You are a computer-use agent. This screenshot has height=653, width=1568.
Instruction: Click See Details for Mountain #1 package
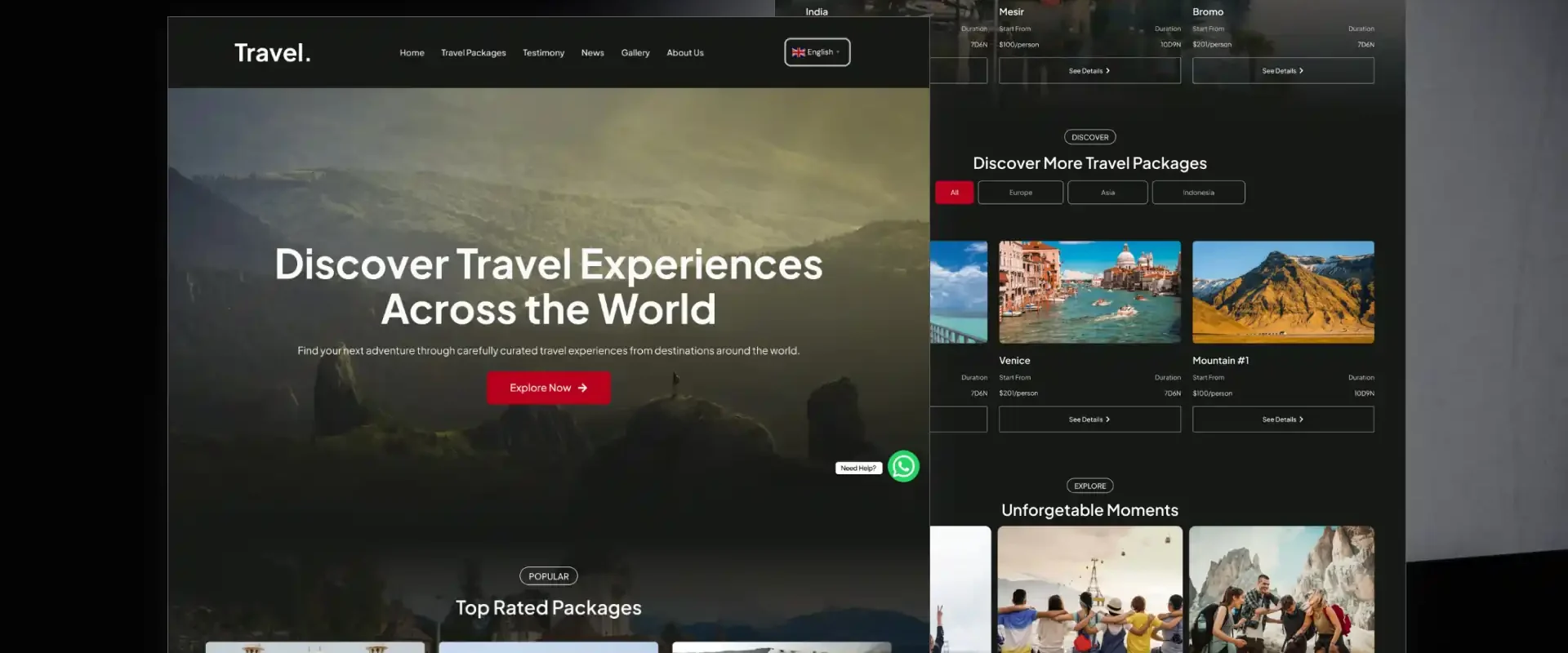click(x=1283, y=420)
